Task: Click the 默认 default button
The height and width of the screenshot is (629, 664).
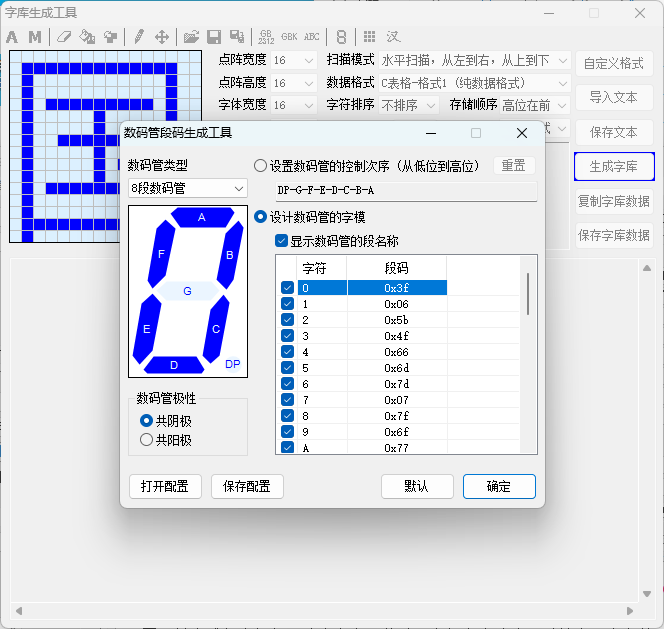Action: click(x=417, y=486)
